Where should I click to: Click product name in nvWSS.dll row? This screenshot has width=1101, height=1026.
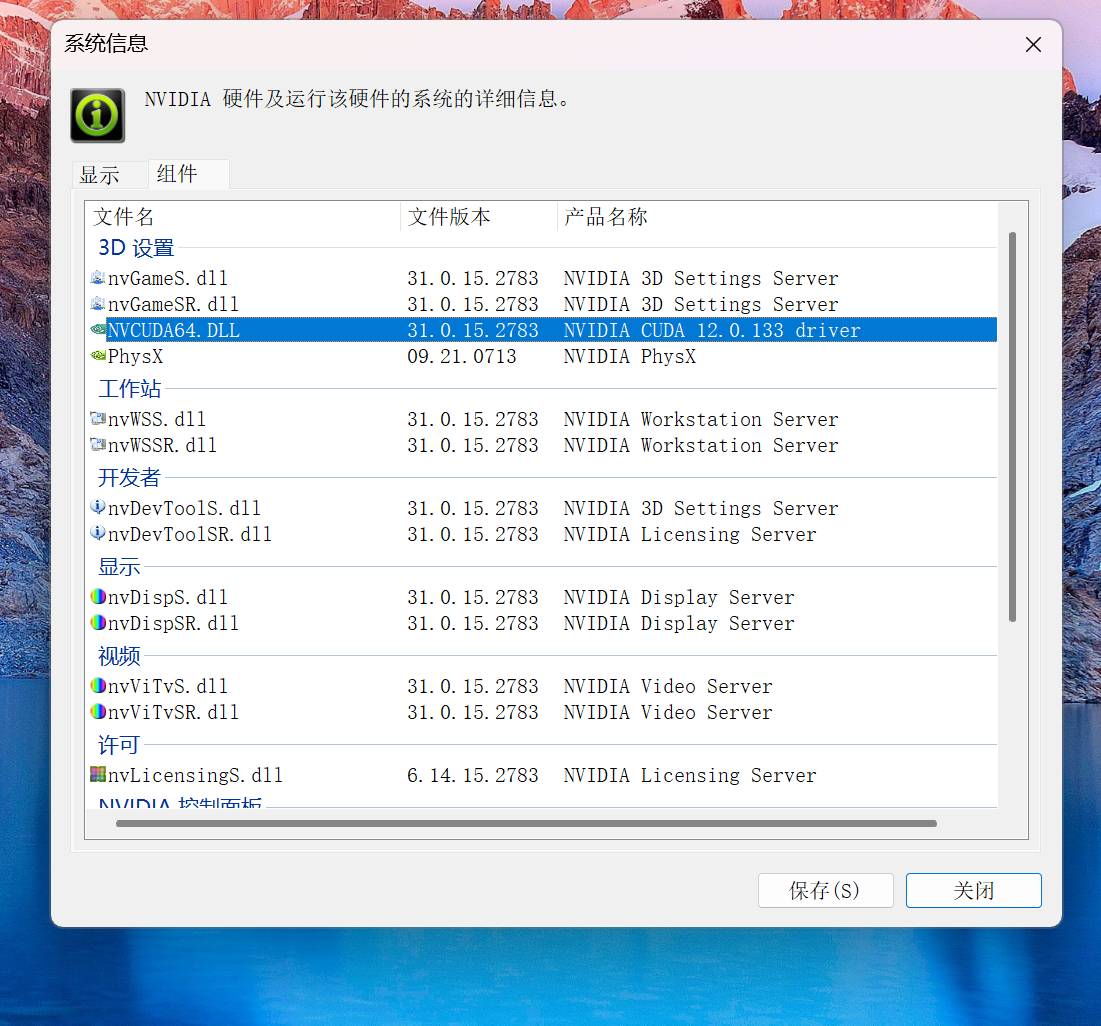pyautogui.click(x=701, y=419)
